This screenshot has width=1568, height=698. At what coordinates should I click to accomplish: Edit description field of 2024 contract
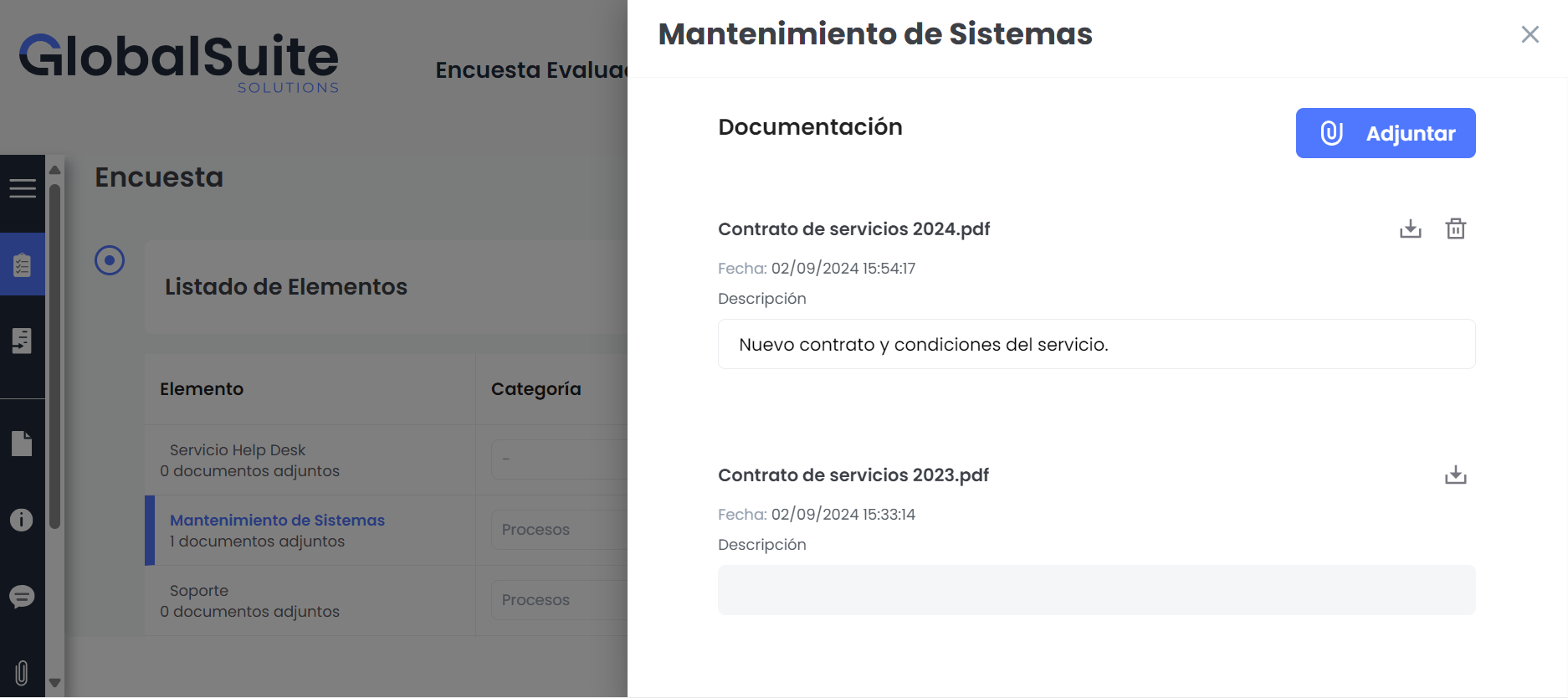[x=1096, y=344]
